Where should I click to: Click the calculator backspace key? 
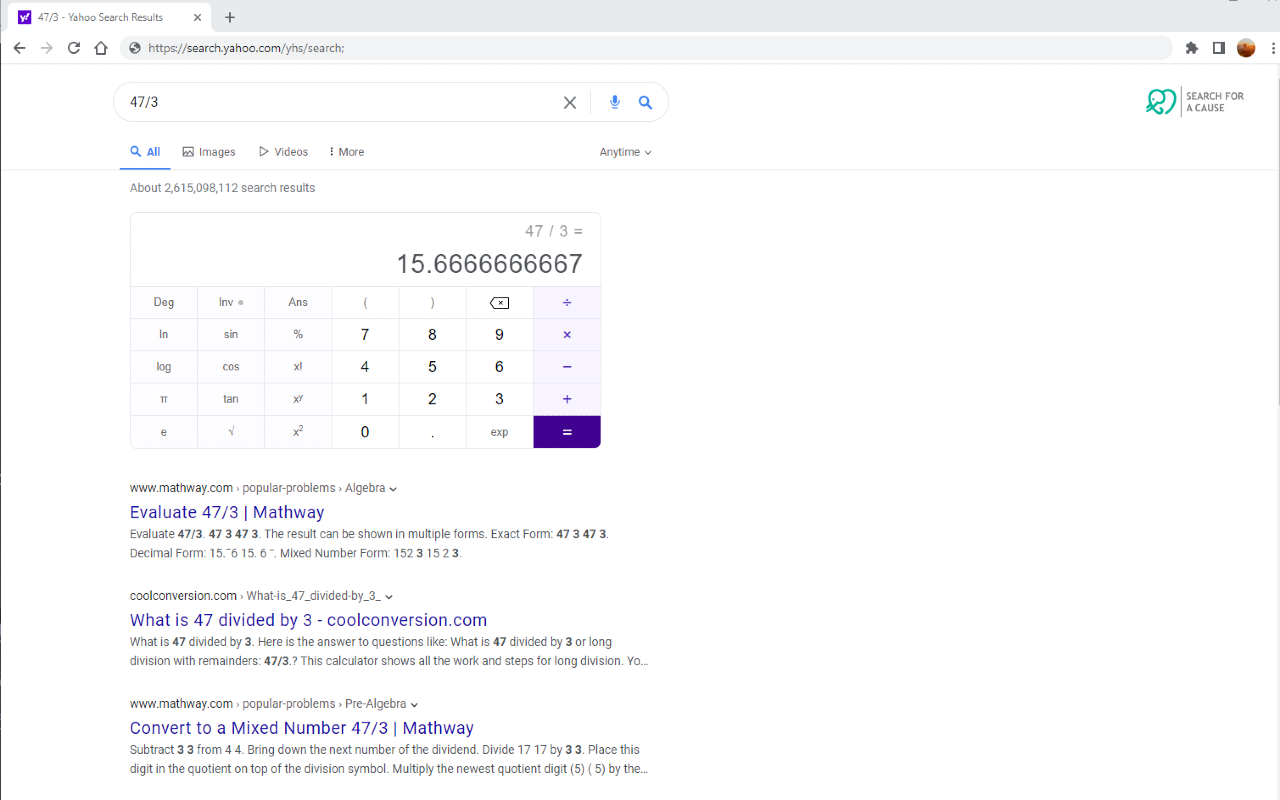500,303
